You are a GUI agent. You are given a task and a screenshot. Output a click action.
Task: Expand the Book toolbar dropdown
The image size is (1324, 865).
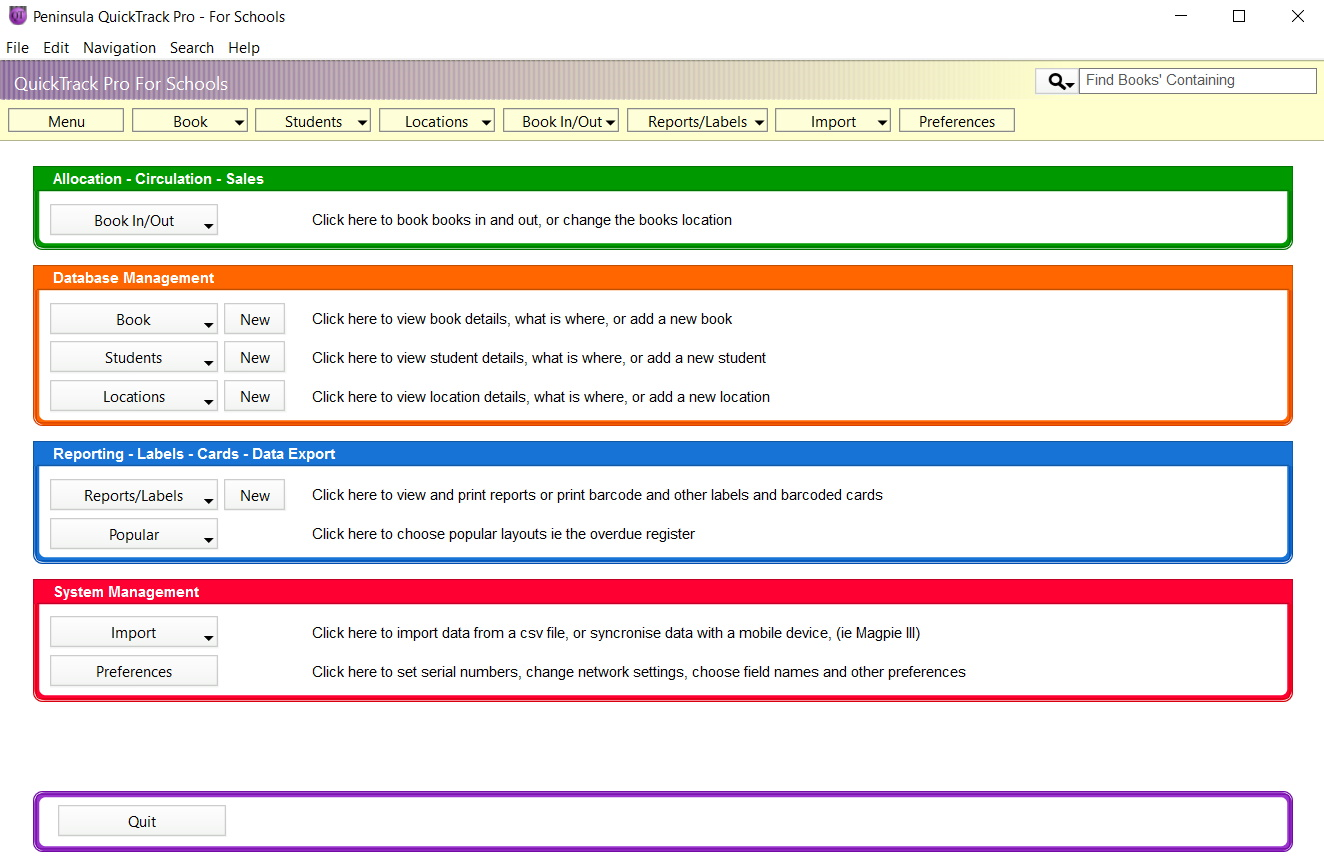click(x=190, y=121)
